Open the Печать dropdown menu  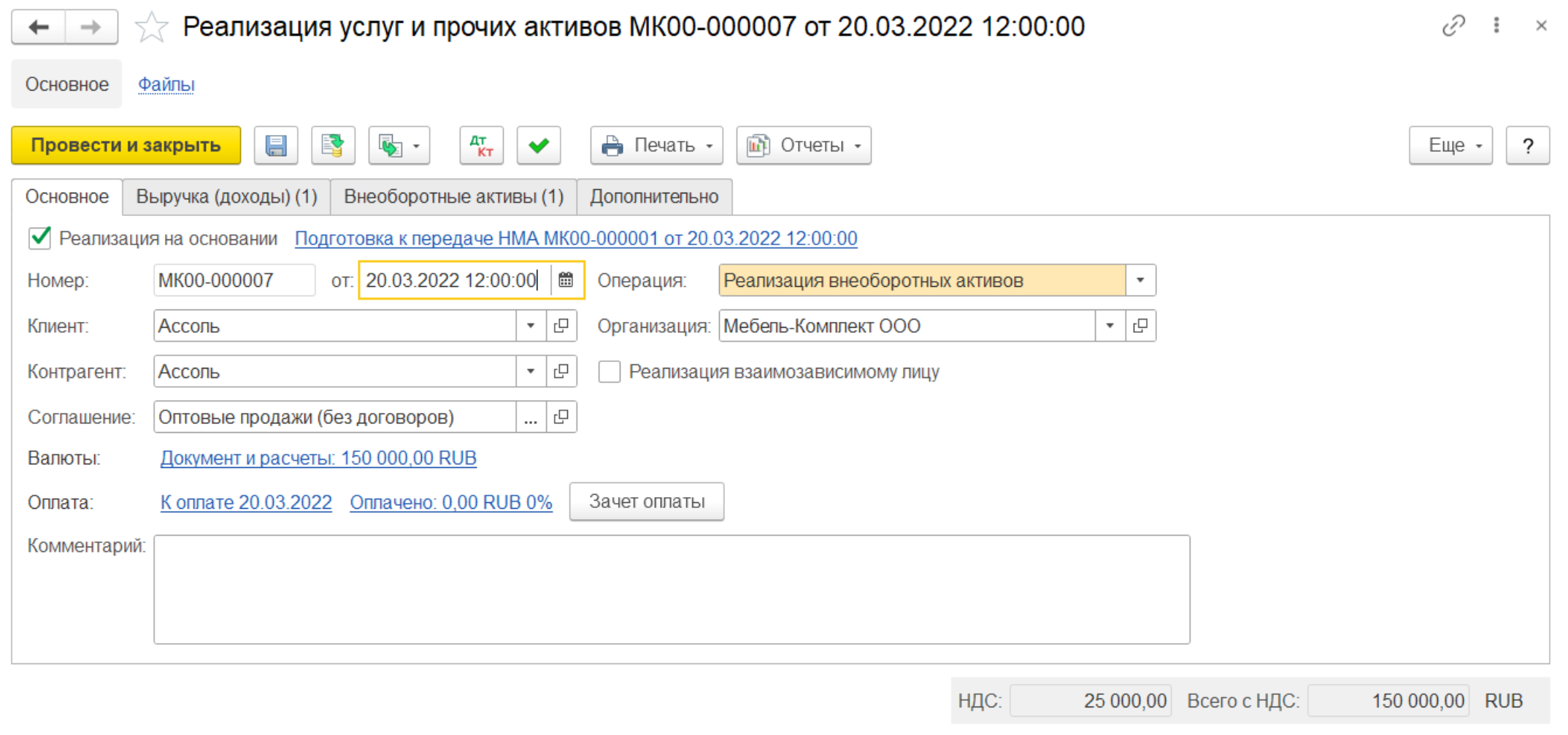pyautogui.click(x=656, y=145)
